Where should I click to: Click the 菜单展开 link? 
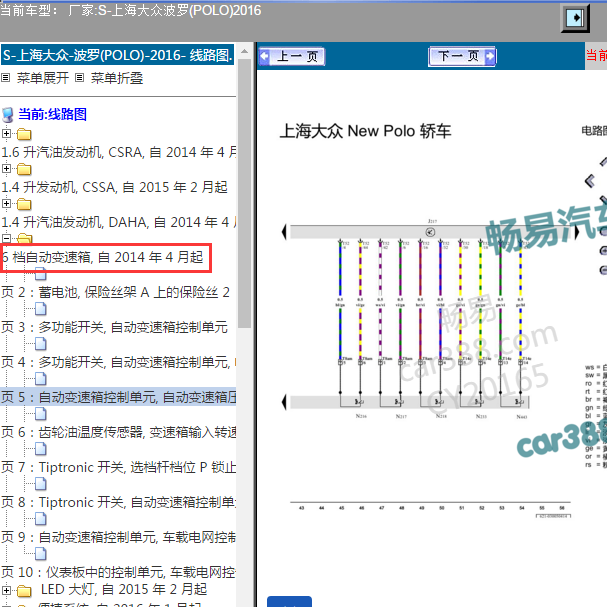43,78
